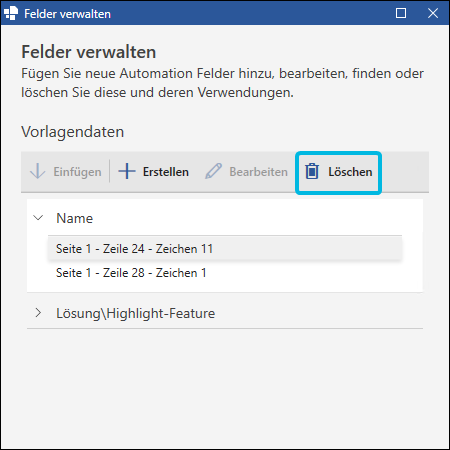This screenshot has width=450, height=450.
Task: Select entry Seite 1 - Zeile 24 - Zeichen 11
Action: pos(225,249)
